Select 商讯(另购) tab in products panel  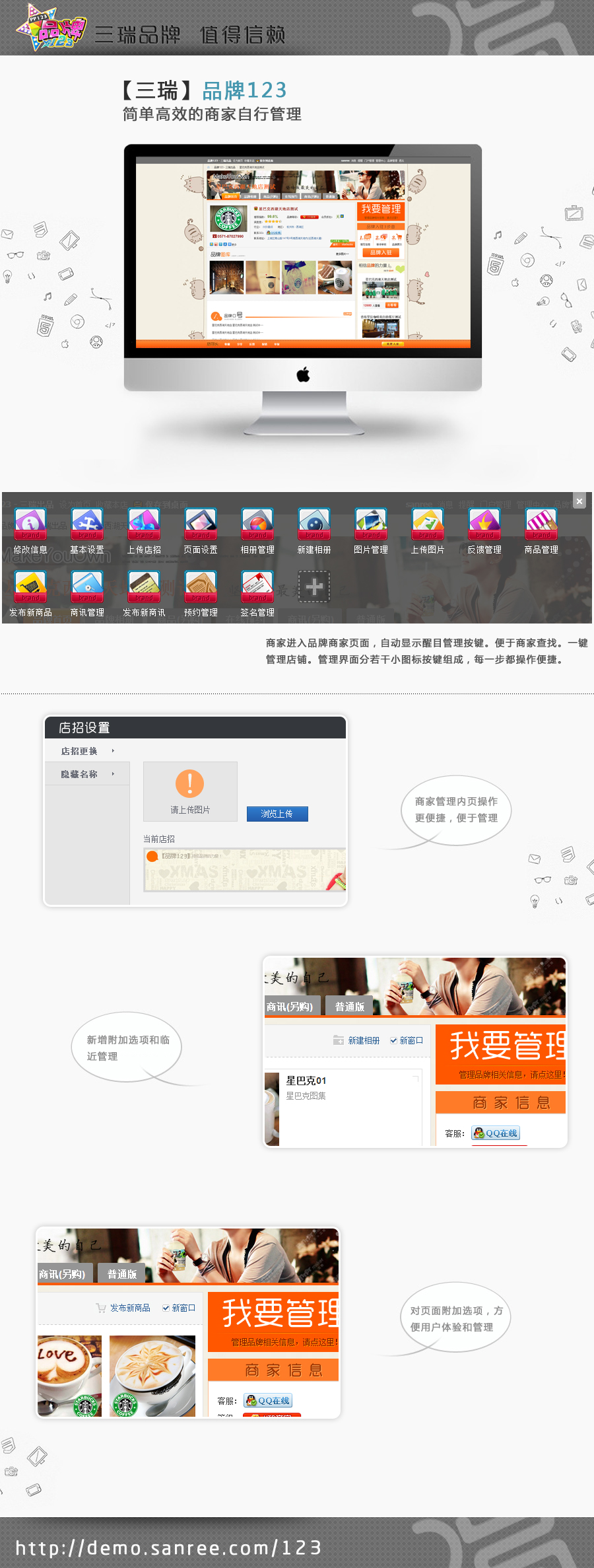(65, 1273)
